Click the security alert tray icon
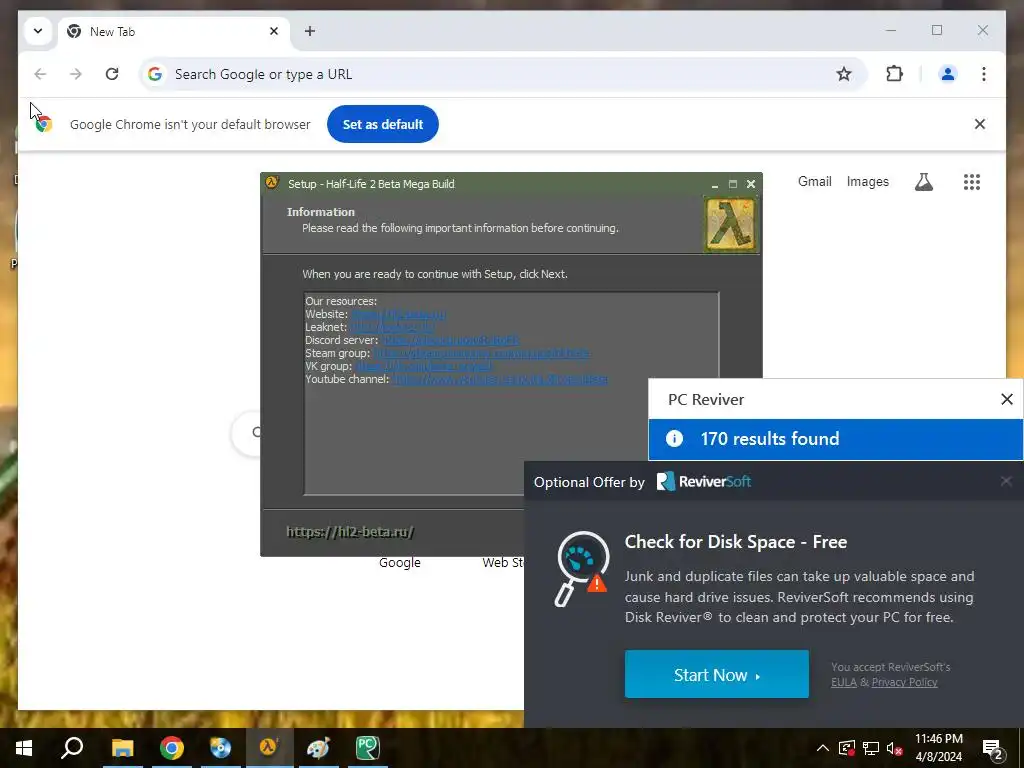The height and width of the screenshot is (768, 1024). (846, 748)
